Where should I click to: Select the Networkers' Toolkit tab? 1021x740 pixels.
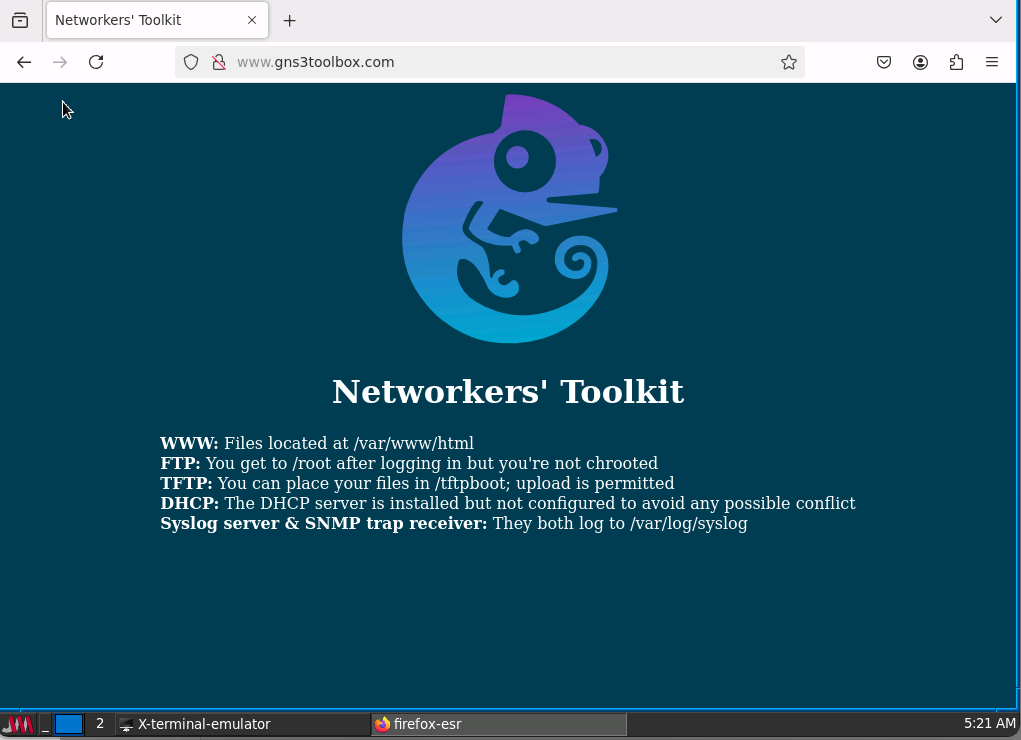(158, 20)
